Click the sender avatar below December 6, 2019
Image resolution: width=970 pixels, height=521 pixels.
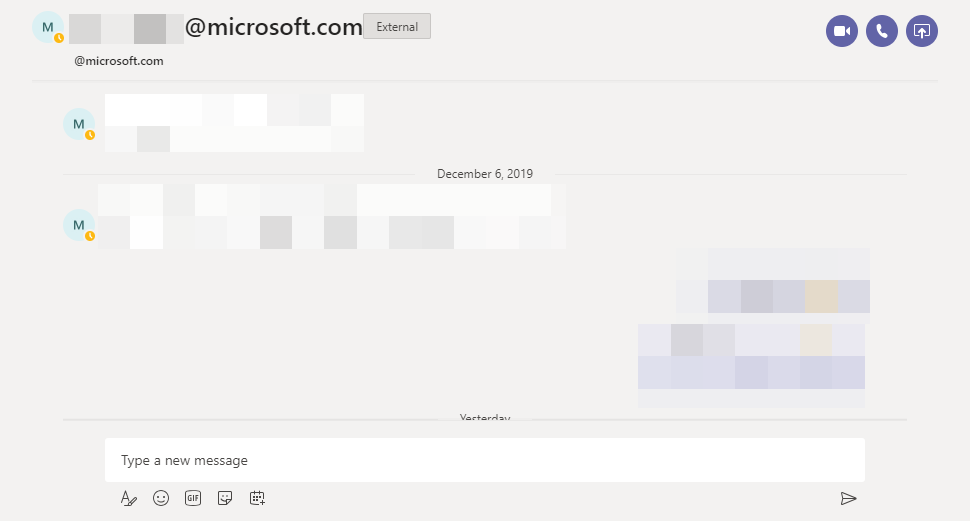[79, 225]
